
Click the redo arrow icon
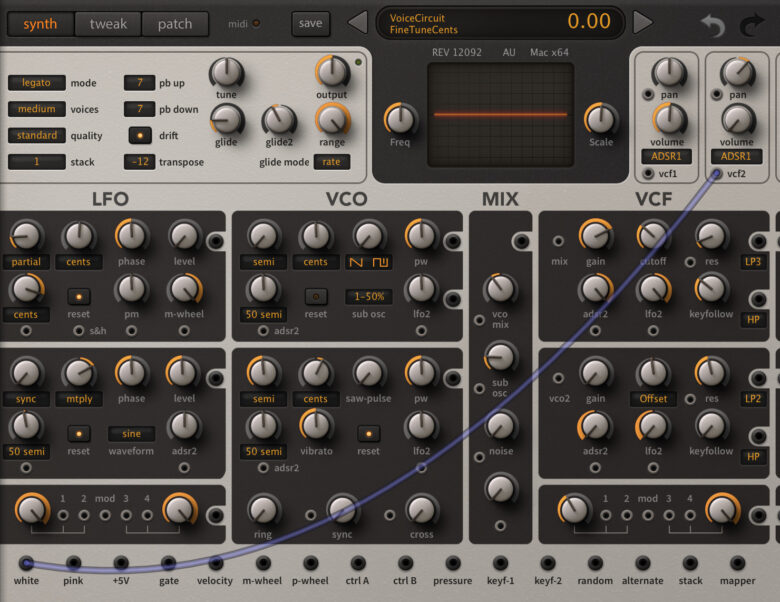pos(751,25)
